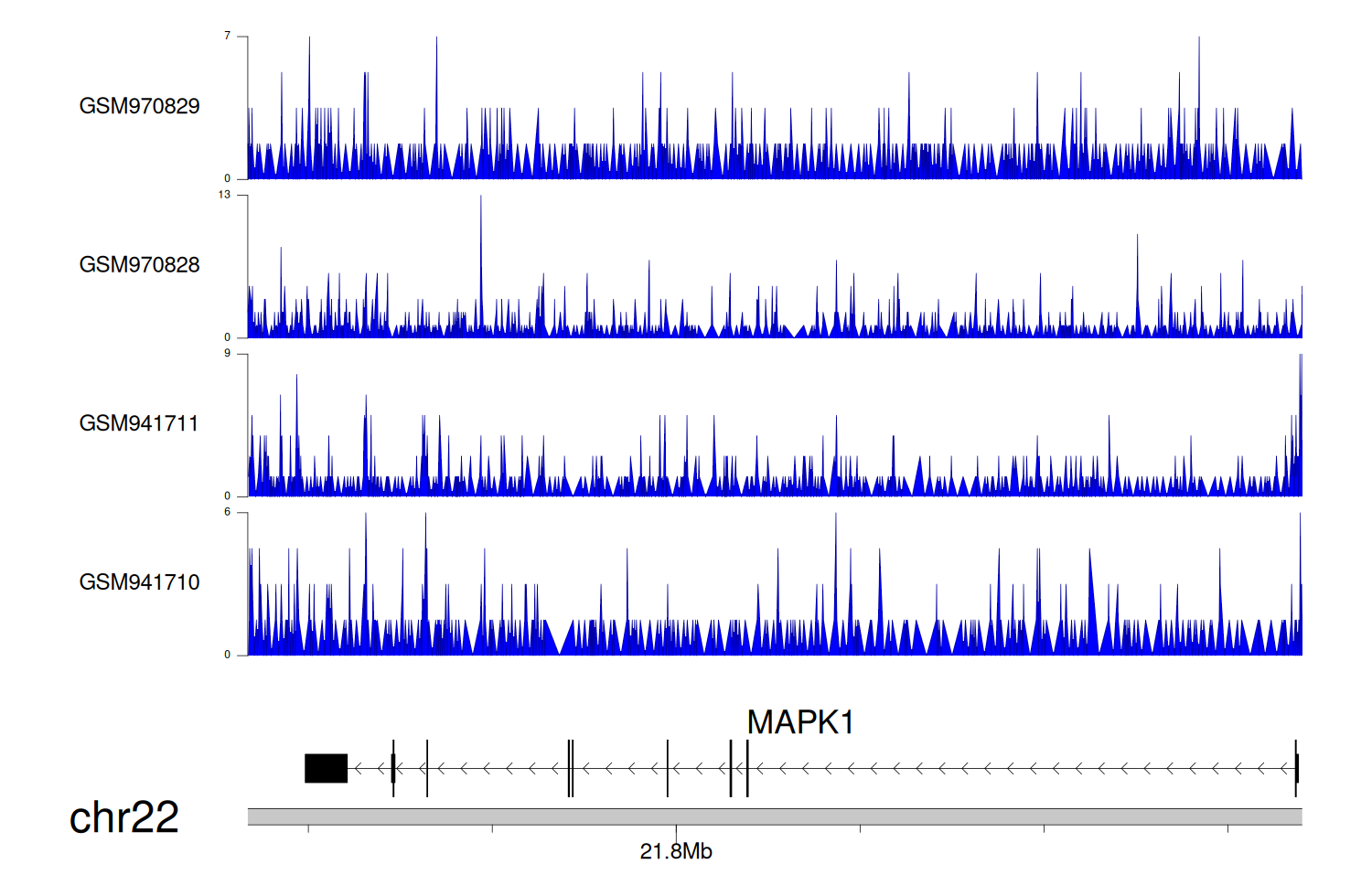Click the y-axis maximum label 13
The height and width of the screenshot is (896, 1372).
pos(225,195)
